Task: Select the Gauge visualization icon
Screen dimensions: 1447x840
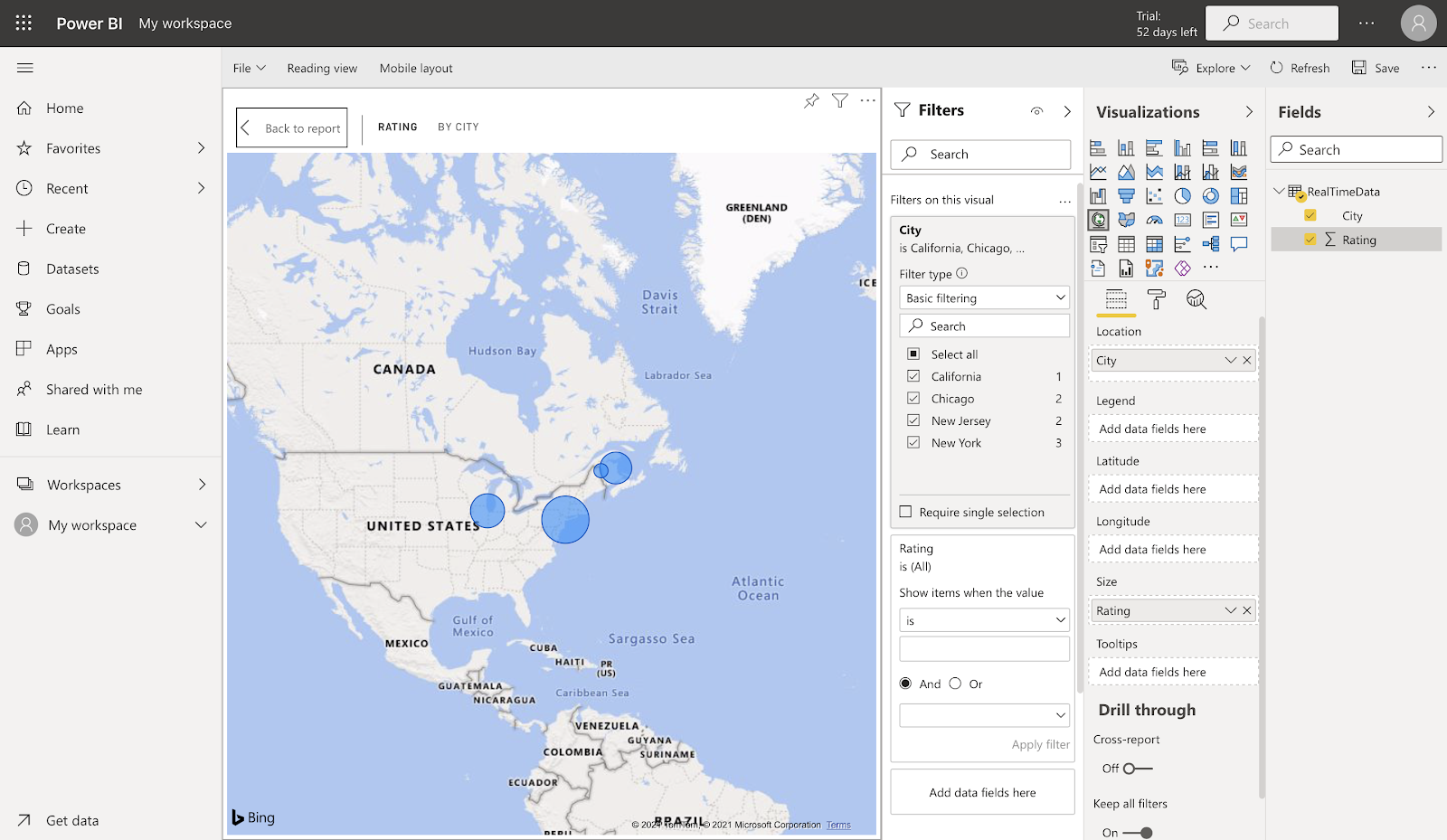Action: [x=1154, y=220]
